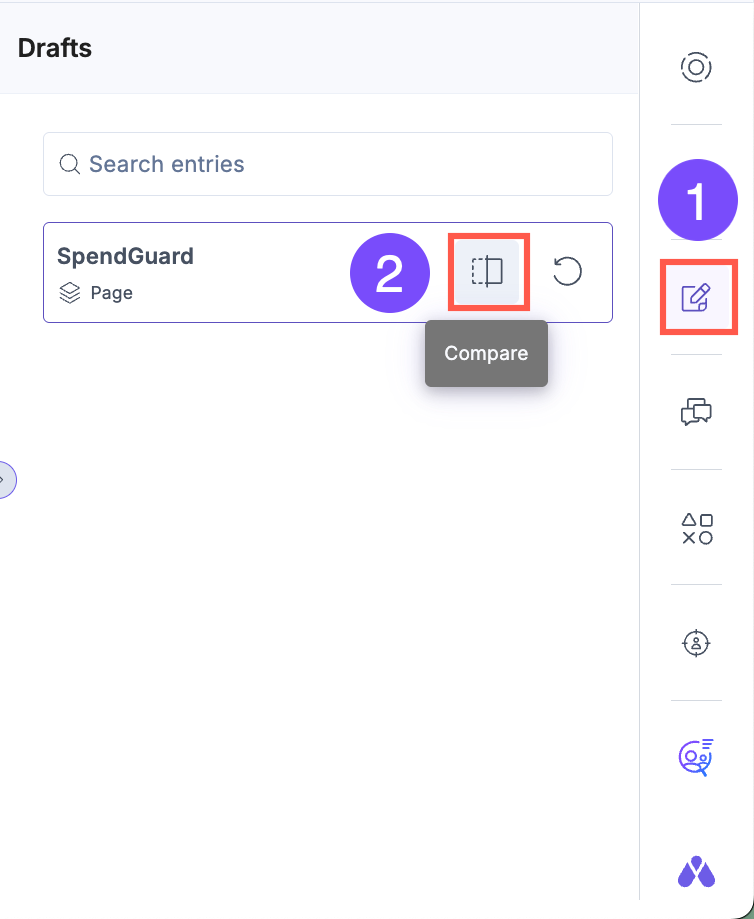
Task: Click the Drafts panel heading
Action: [55, 47]
